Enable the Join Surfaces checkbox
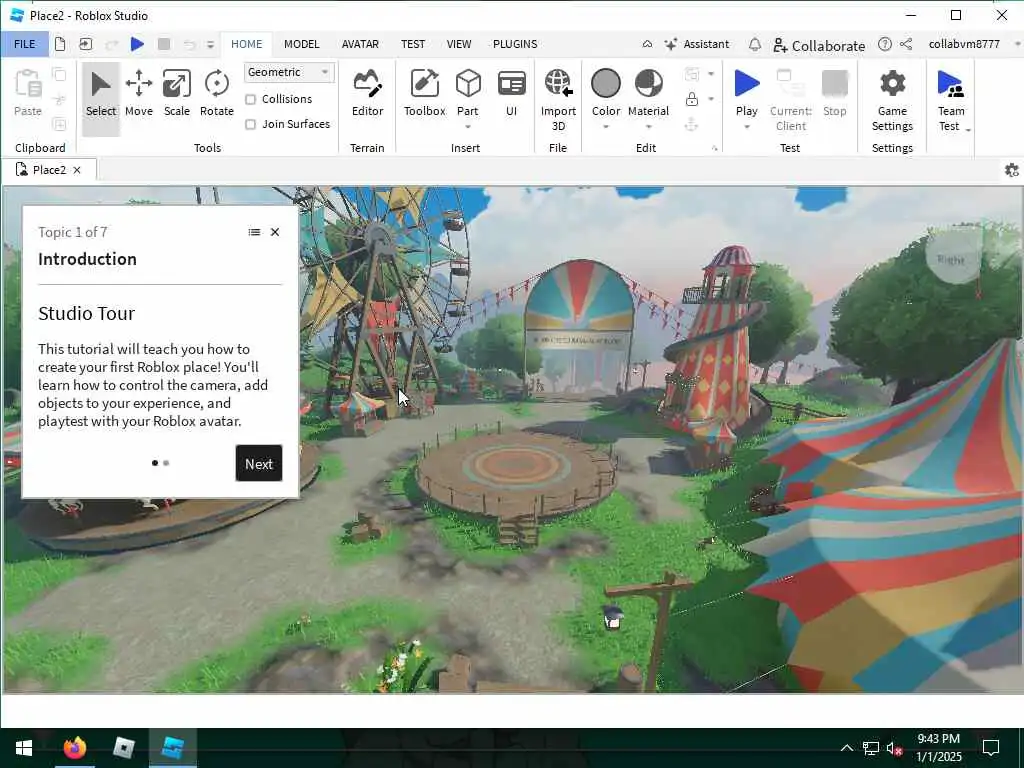 tap(250, 124)
